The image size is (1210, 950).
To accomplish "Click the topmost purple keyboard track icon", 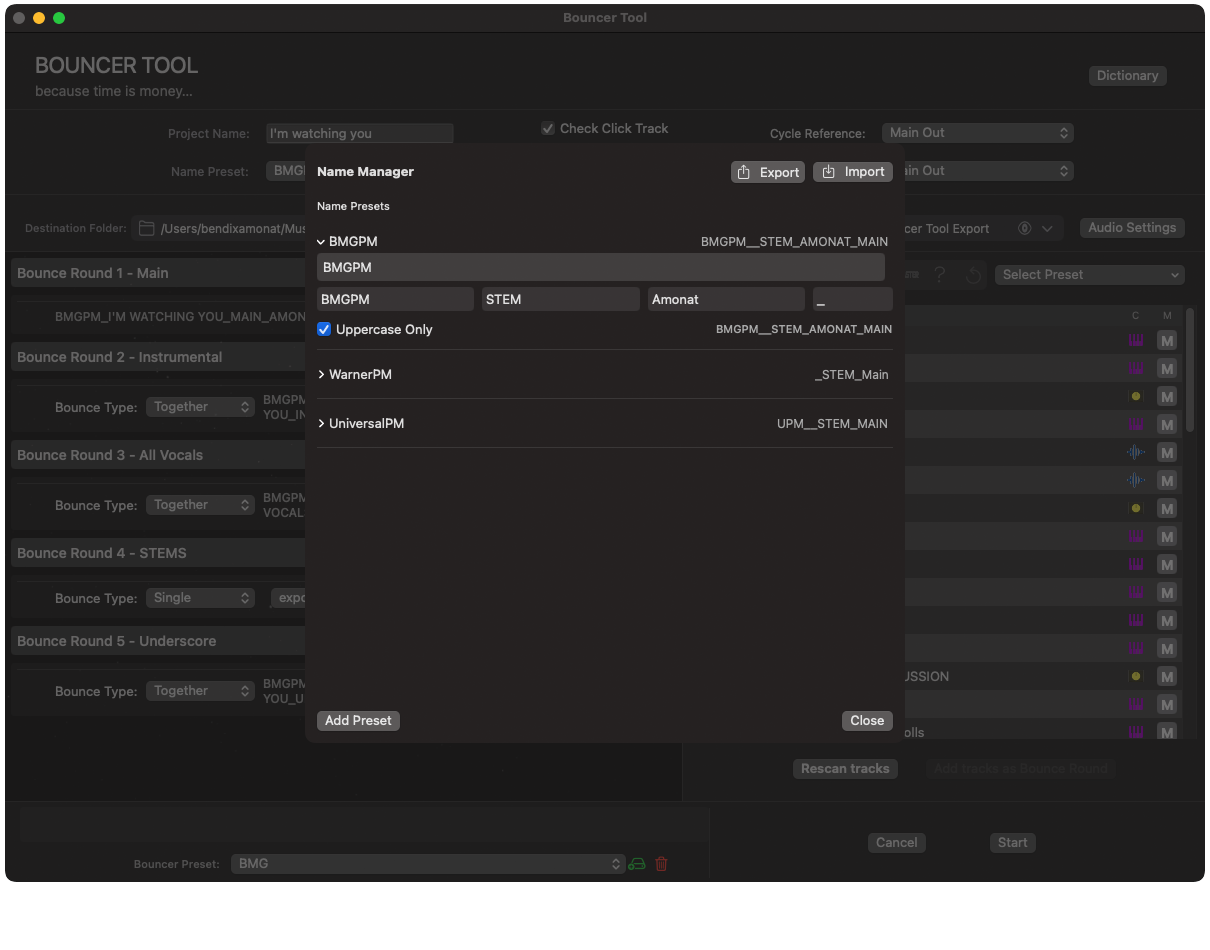I will point(1136,341).
